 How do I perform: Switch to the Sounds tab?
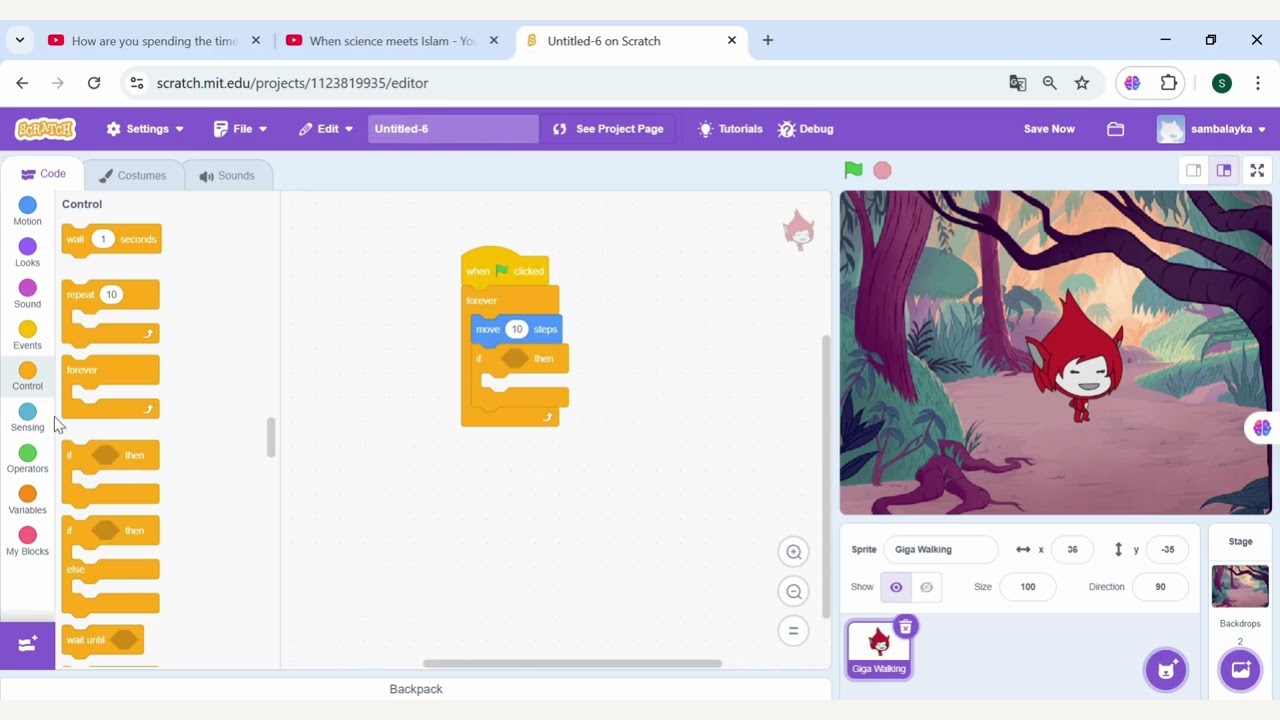point(227,175)
